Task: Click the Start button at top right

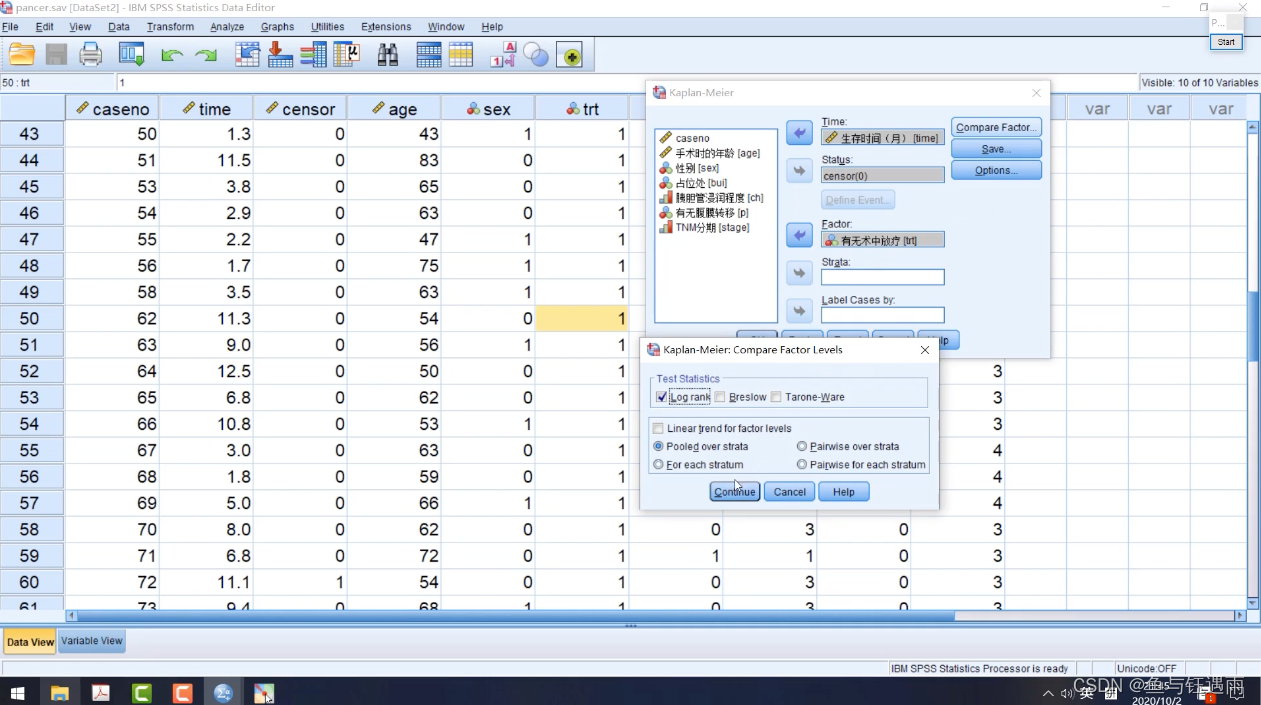Action: click(x=1226, y=42)
